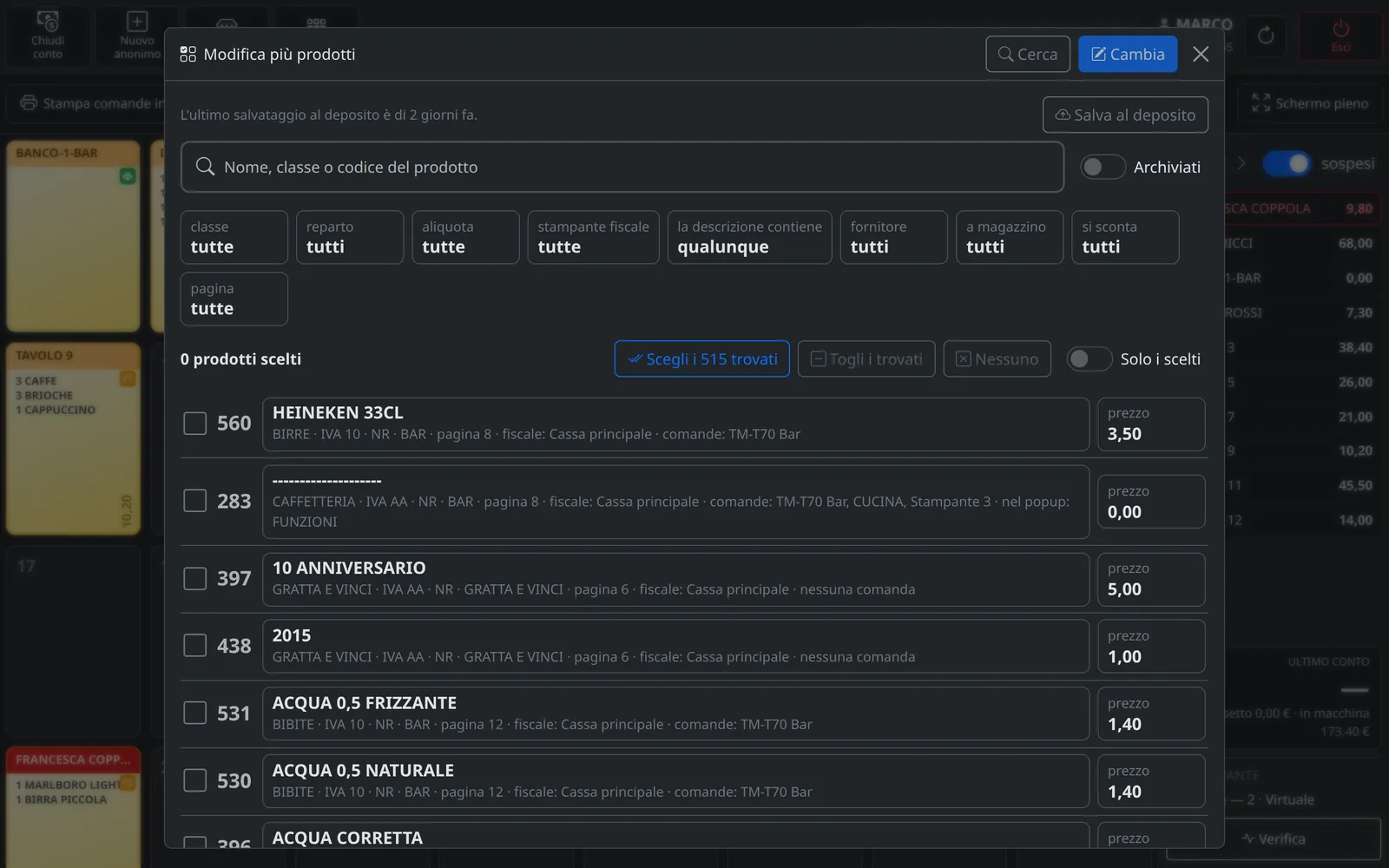The image size is (1389, 868).
Task: Open the pagina filter dropdown
Action: 234,299
